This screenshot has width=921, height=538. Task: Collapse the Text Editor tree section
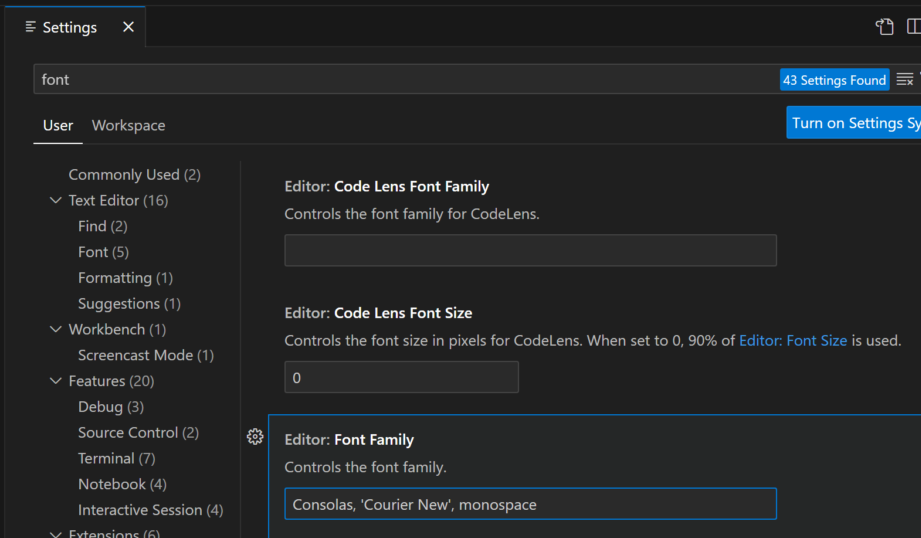(x=56, y=201)
